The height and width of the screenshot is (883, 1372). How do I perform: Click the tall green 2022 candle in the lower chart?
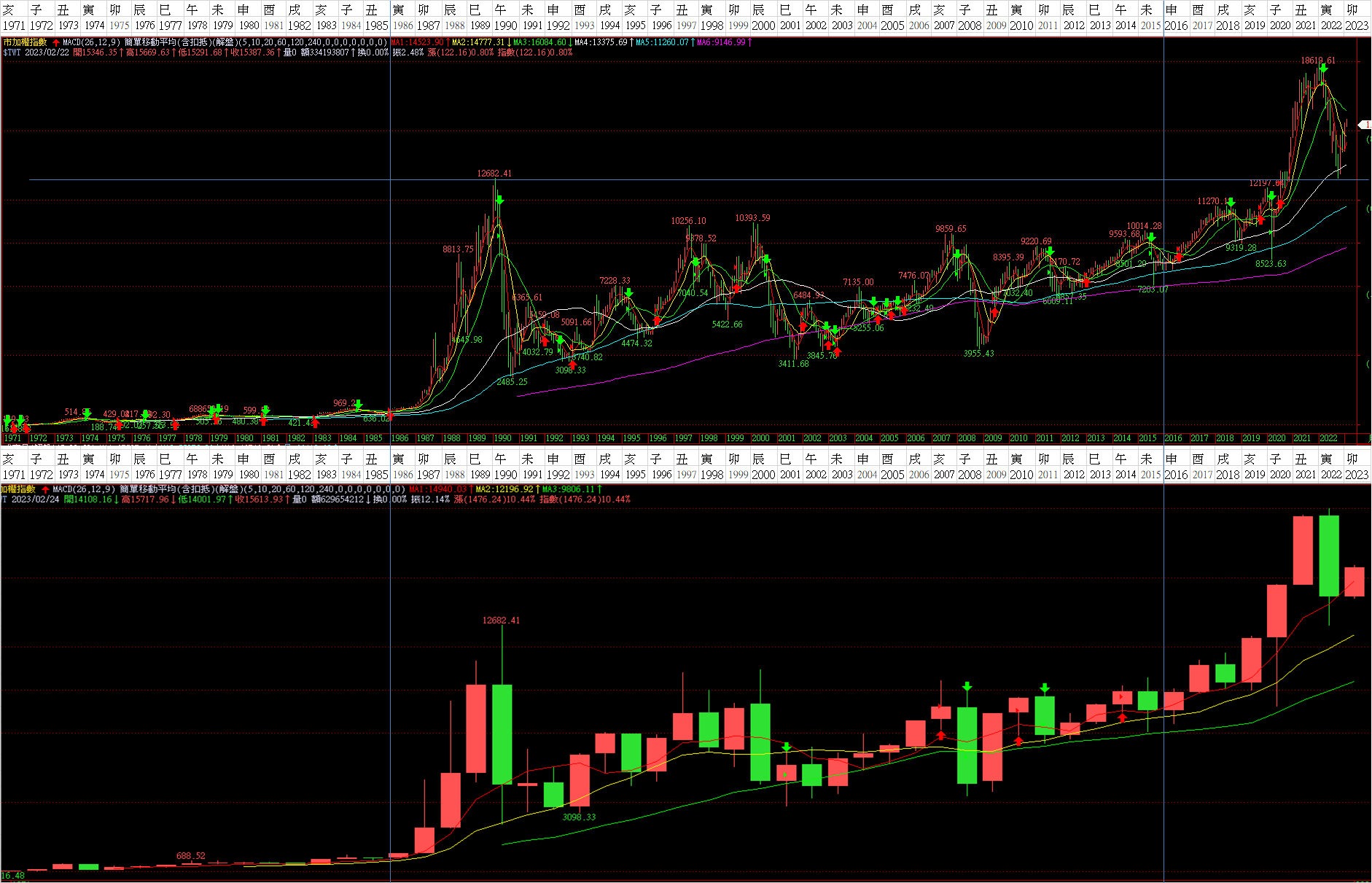click(1328, 556)
